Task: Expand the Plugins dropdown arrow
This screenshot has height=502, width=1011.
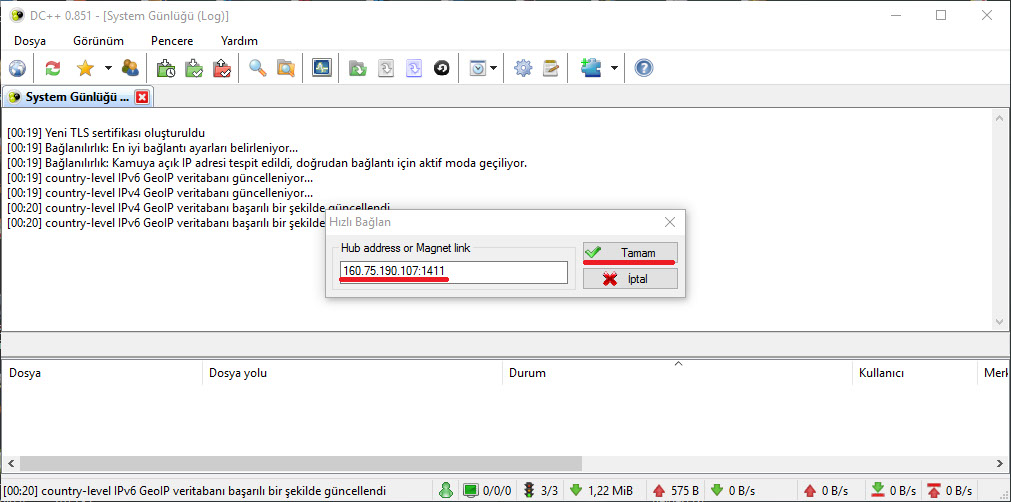Action: click(614, 68)
